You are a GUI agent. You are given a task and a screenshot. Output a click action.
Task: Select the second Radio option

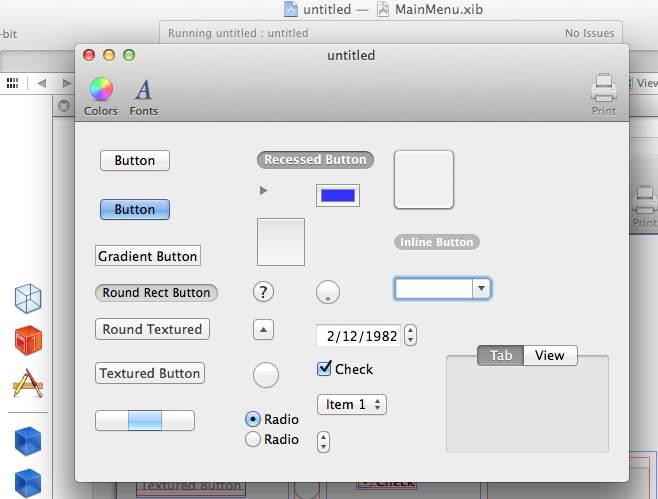click(253, 439)
